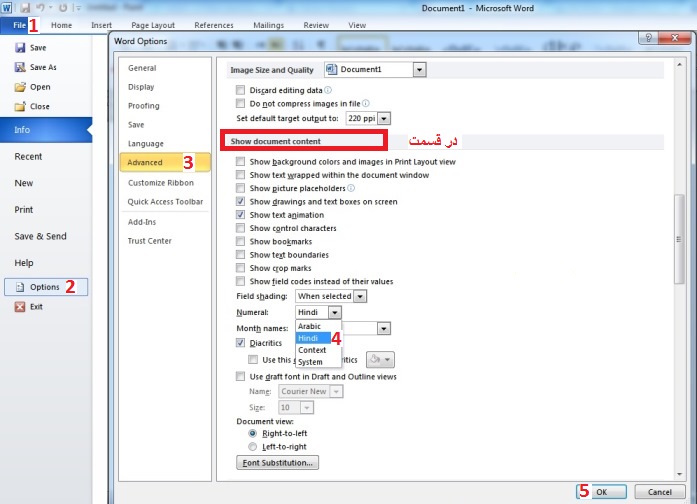Open Trust Center category
Screen dimensions: 697x504
(149, 241)
